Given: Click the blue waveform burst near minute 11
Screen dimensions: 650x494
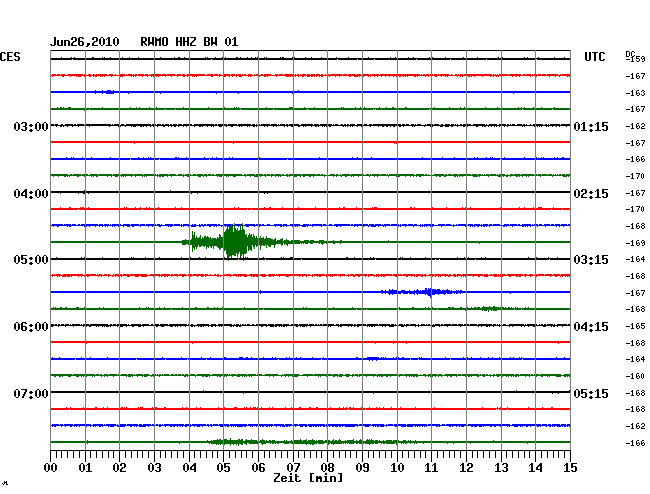Looking at the screenshot, I should pyautogui.click(x=422, y=292).
